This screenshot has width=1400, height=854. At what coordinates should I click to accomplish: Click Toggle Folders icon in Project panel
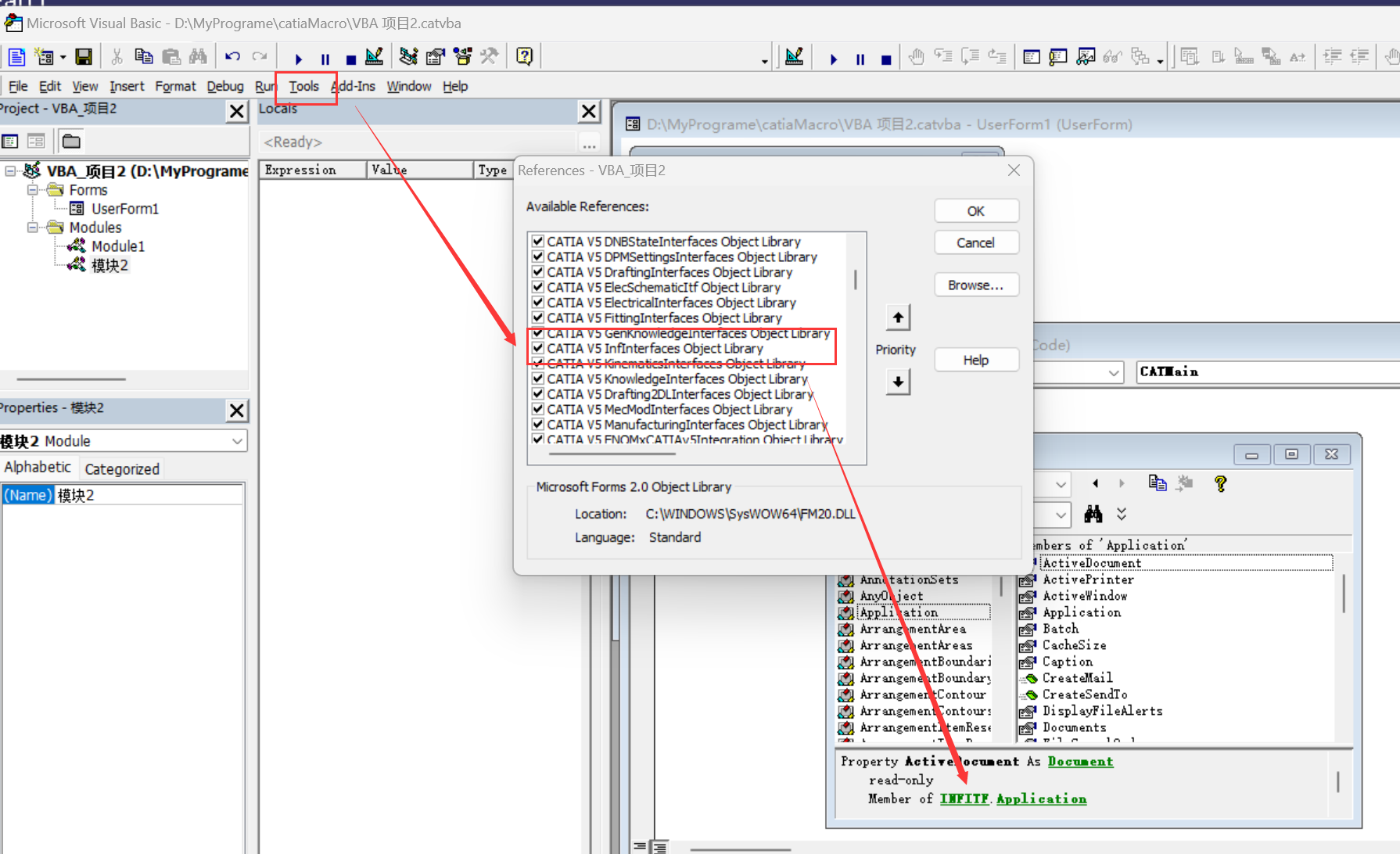pyautogui.click(x=71, y=142)
